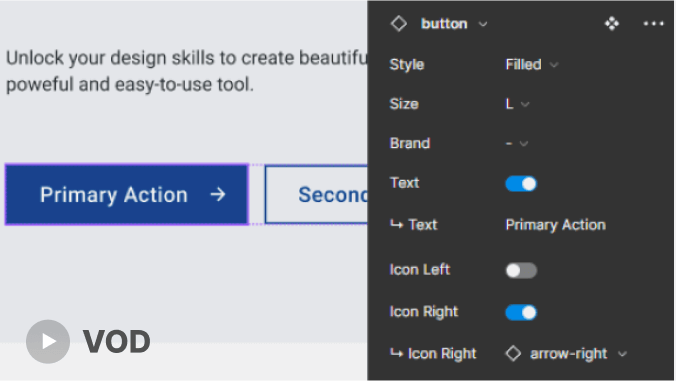Click the Unlock your design skills paragraph
Viewport: 676px width, 381px height.
tap(186, 71)
